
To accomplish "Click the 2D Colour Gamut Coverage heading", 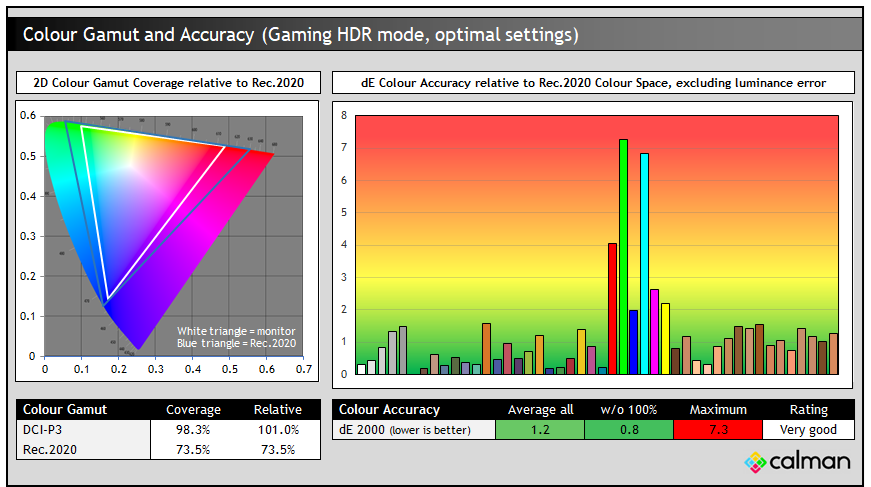I will (x=168, y=82).
